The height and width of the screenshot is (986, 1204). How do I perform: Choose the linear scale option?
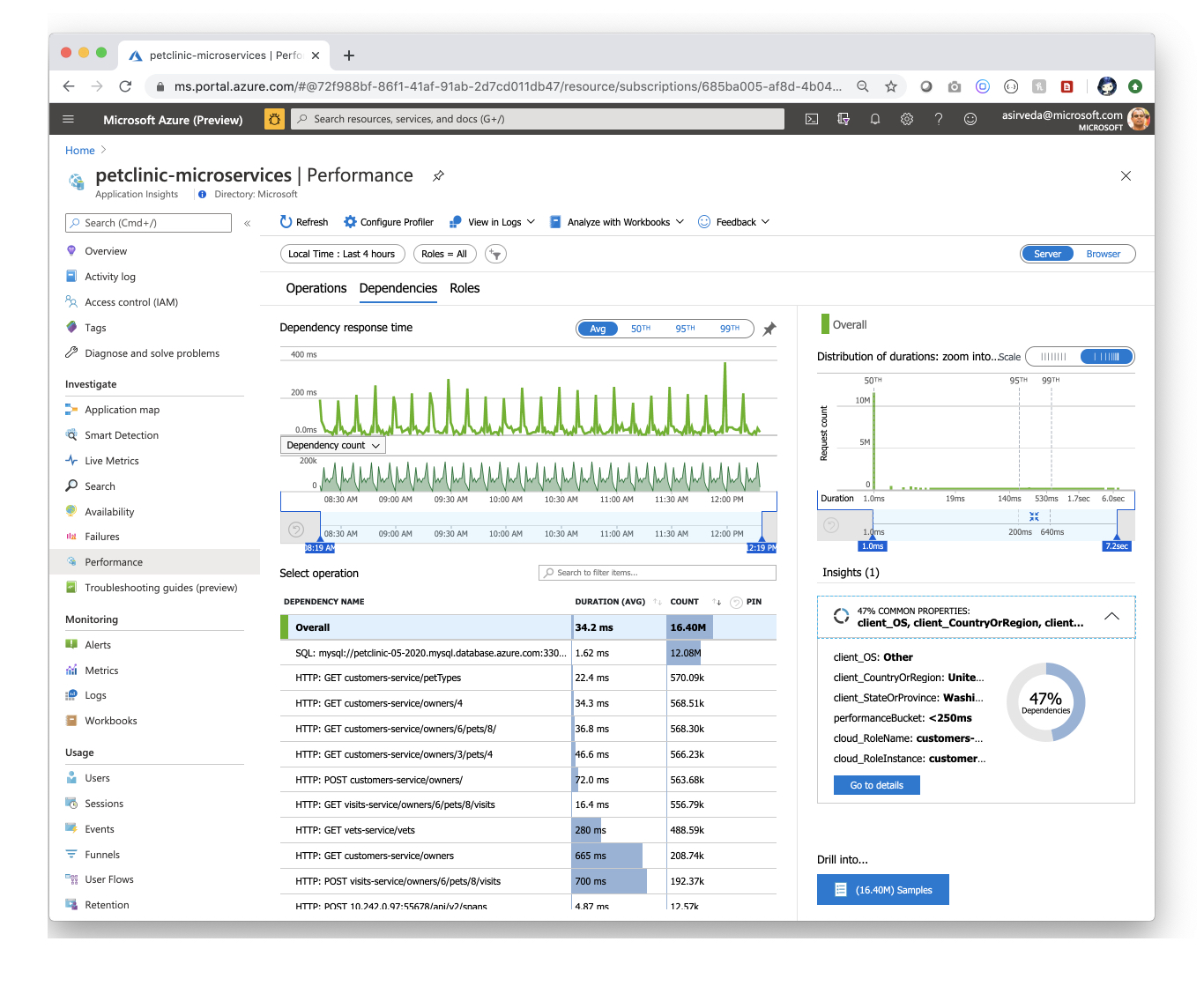point(1053,357)
